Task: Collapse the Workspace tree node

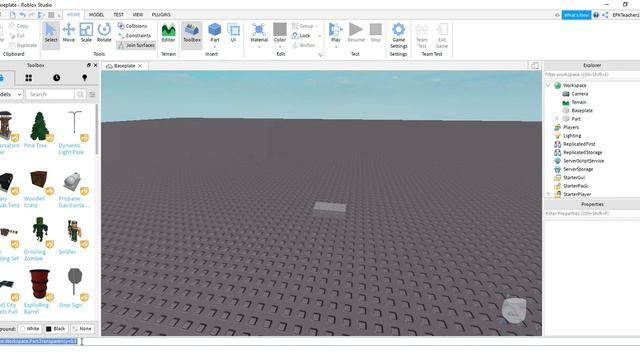Action: (548, 85)
